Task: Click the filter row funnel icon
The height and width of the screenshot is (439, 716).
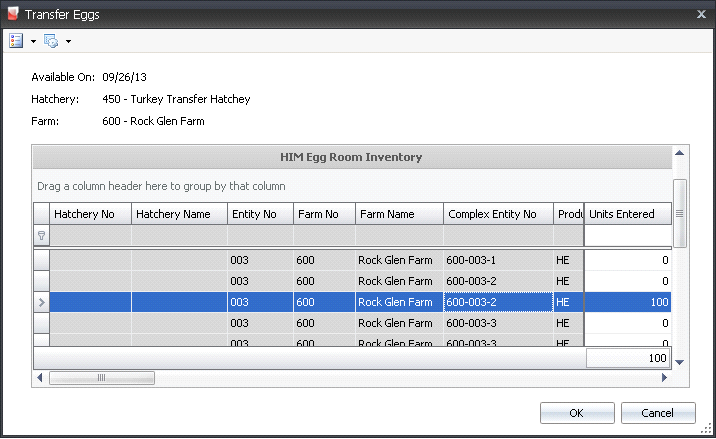Action: 41,236
